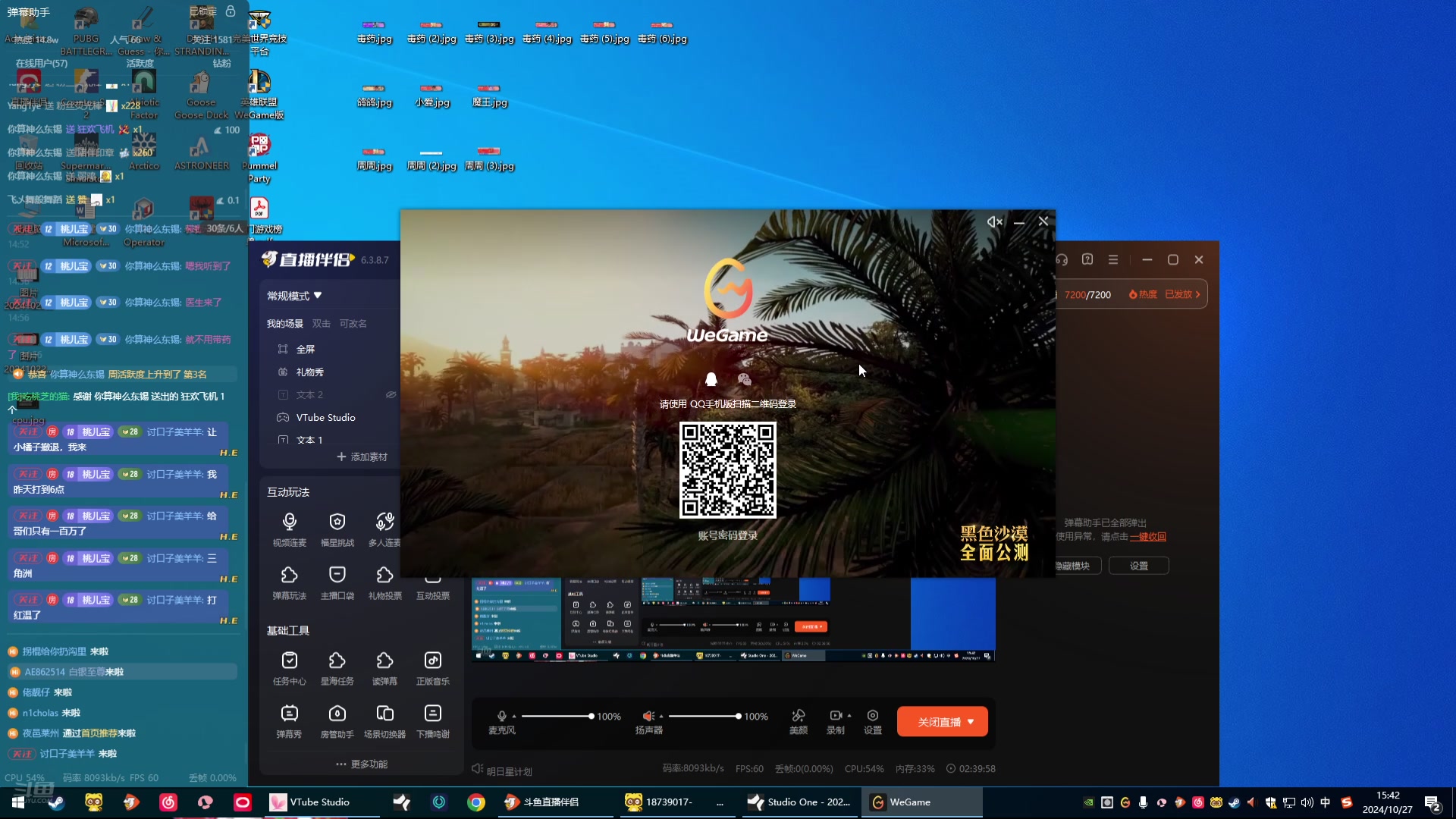Image resolution: width=1456 pixels, height=819 pixels.
Task: Expand microphone device arrow
Action: (x=514, y=717)
